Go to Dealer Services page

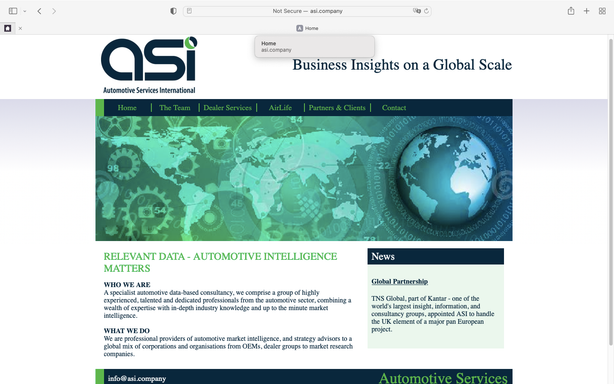point(228,108)
